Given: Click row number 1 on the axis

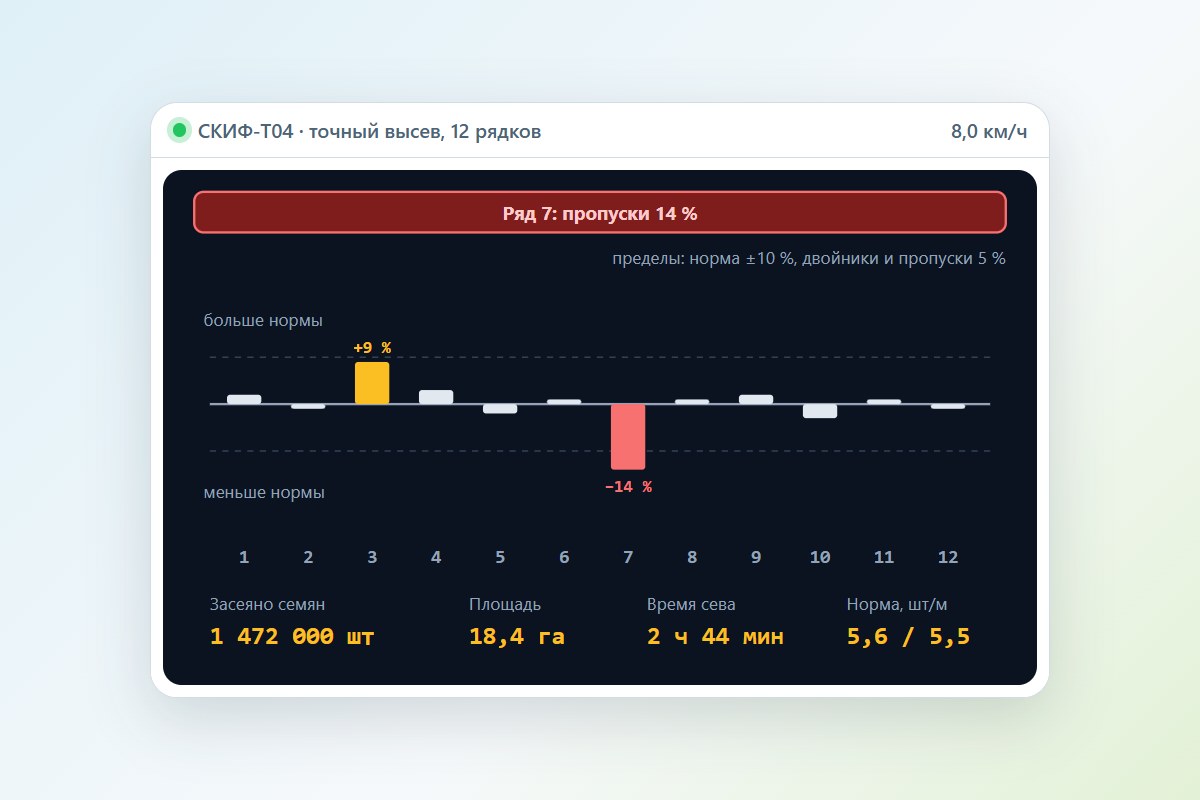Looking at the screenshot, I should click(244, 558).
